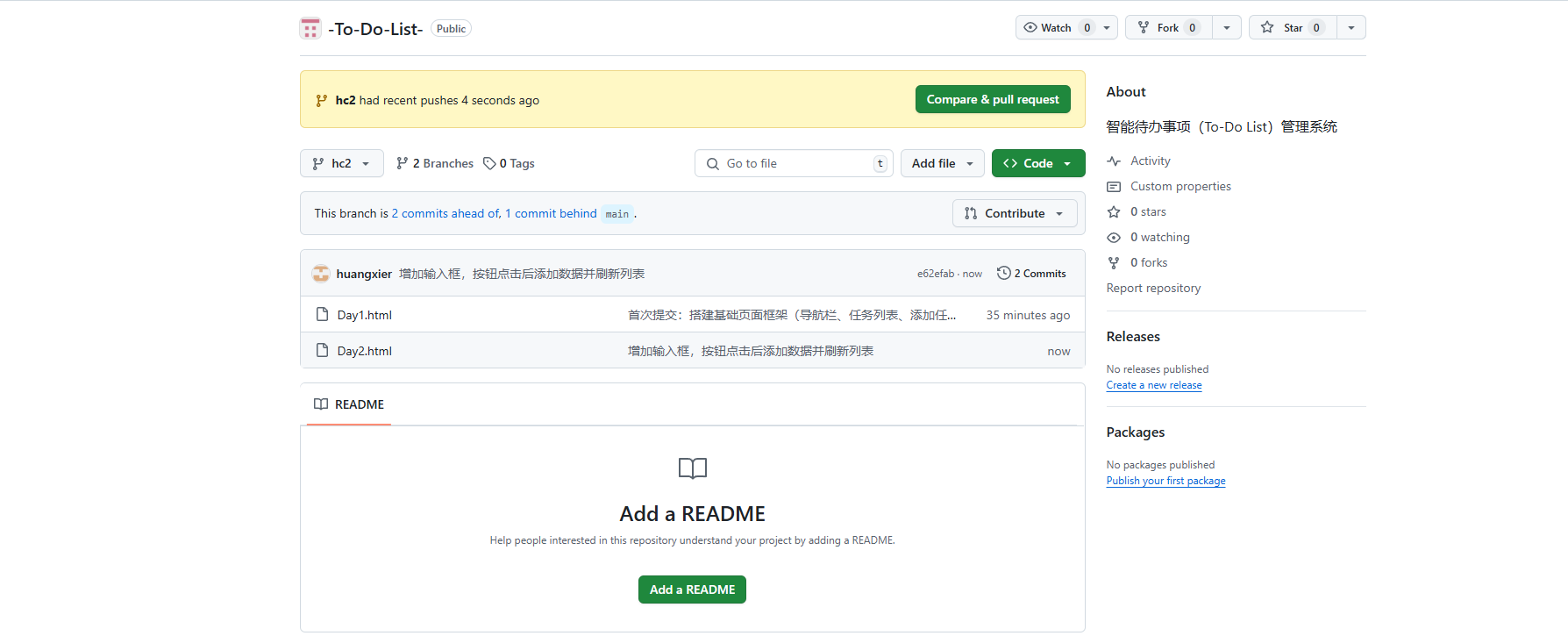Click the file icon next to Day2.html
1568x643 pixels.
tap(322, 350)
